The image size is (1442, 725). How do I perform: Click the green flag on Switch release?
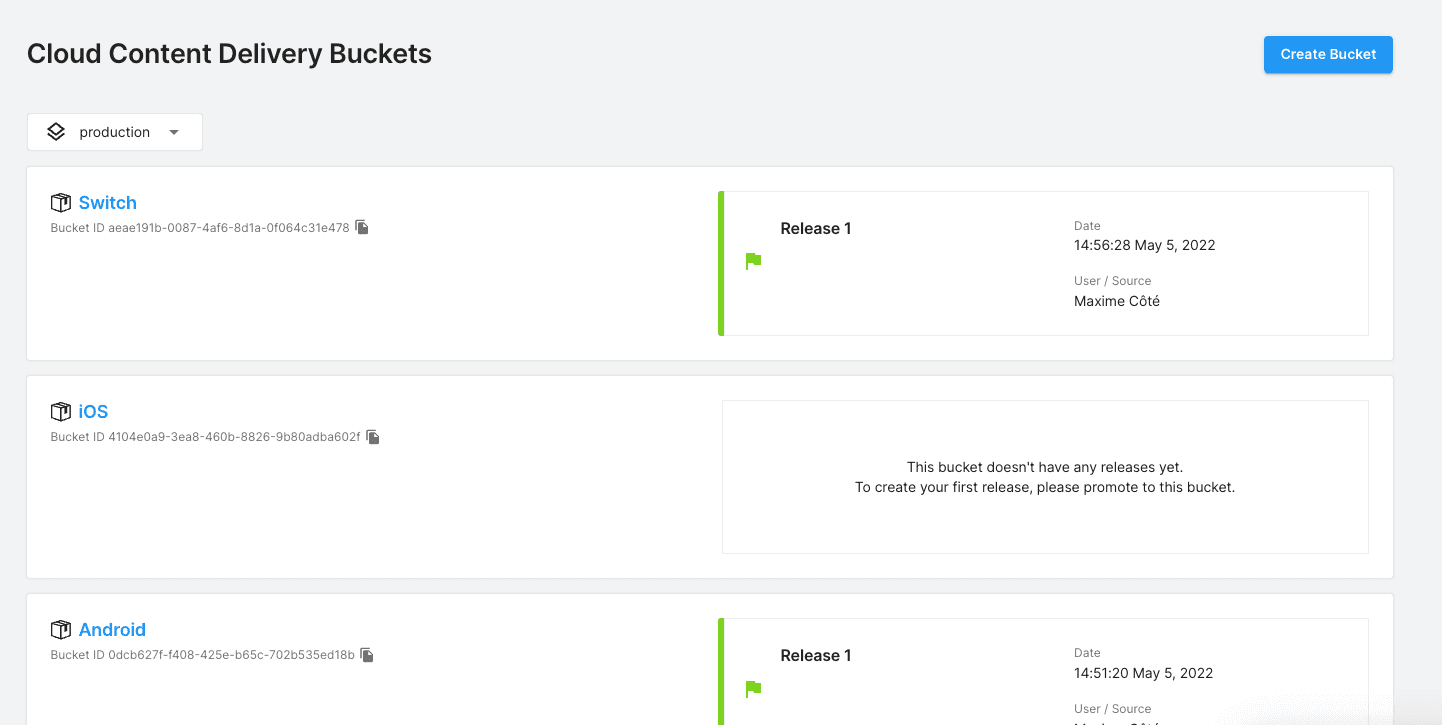point(754,261)
